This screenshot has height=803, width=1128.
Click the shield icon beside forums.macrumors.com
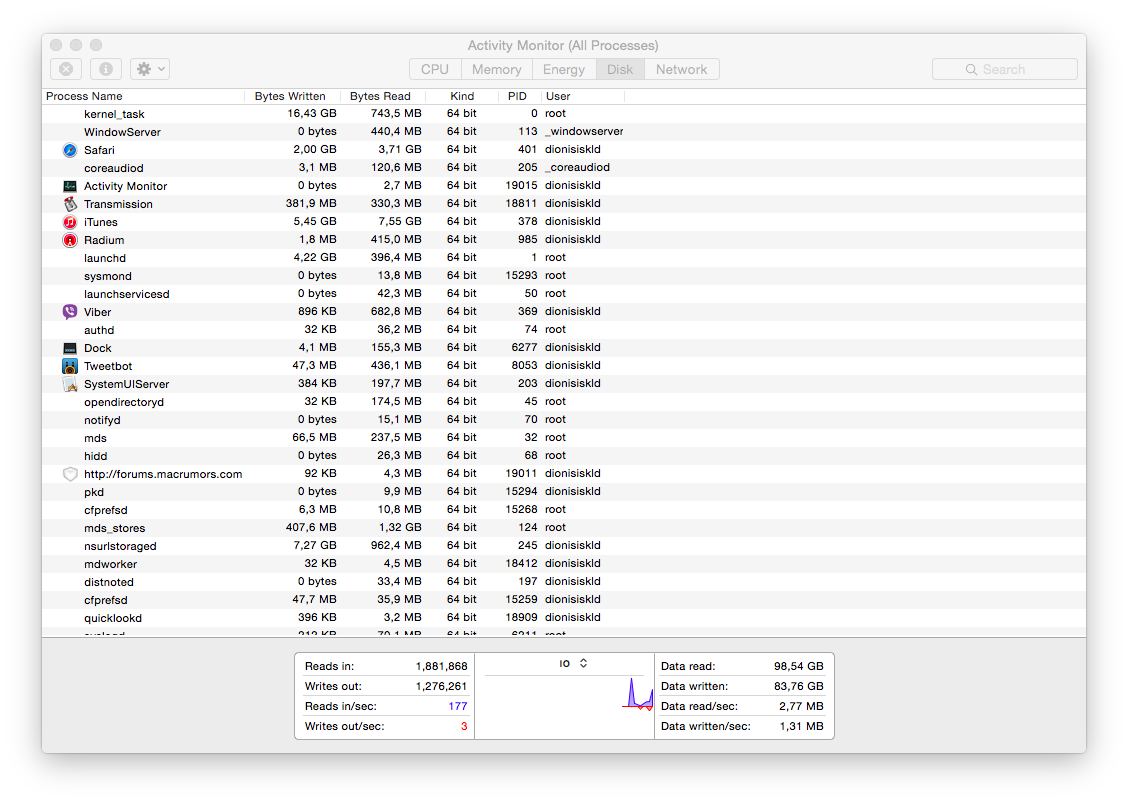point(70,473)
